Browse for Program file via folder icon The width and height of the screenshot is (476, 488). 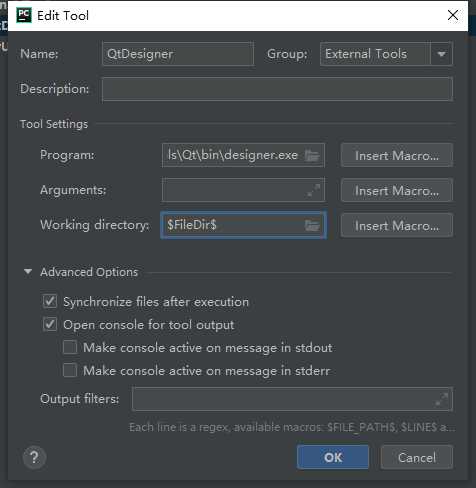pos(312,155)
